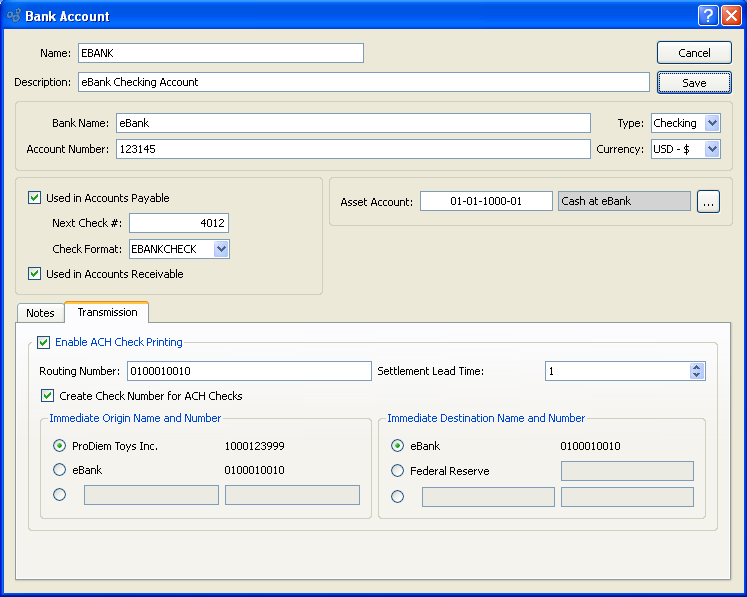Image resolution: width=747 pixels, height=597 pixels.
Task: Choose Federal Reserve as Immediate Destination
Action: [398, 471]
